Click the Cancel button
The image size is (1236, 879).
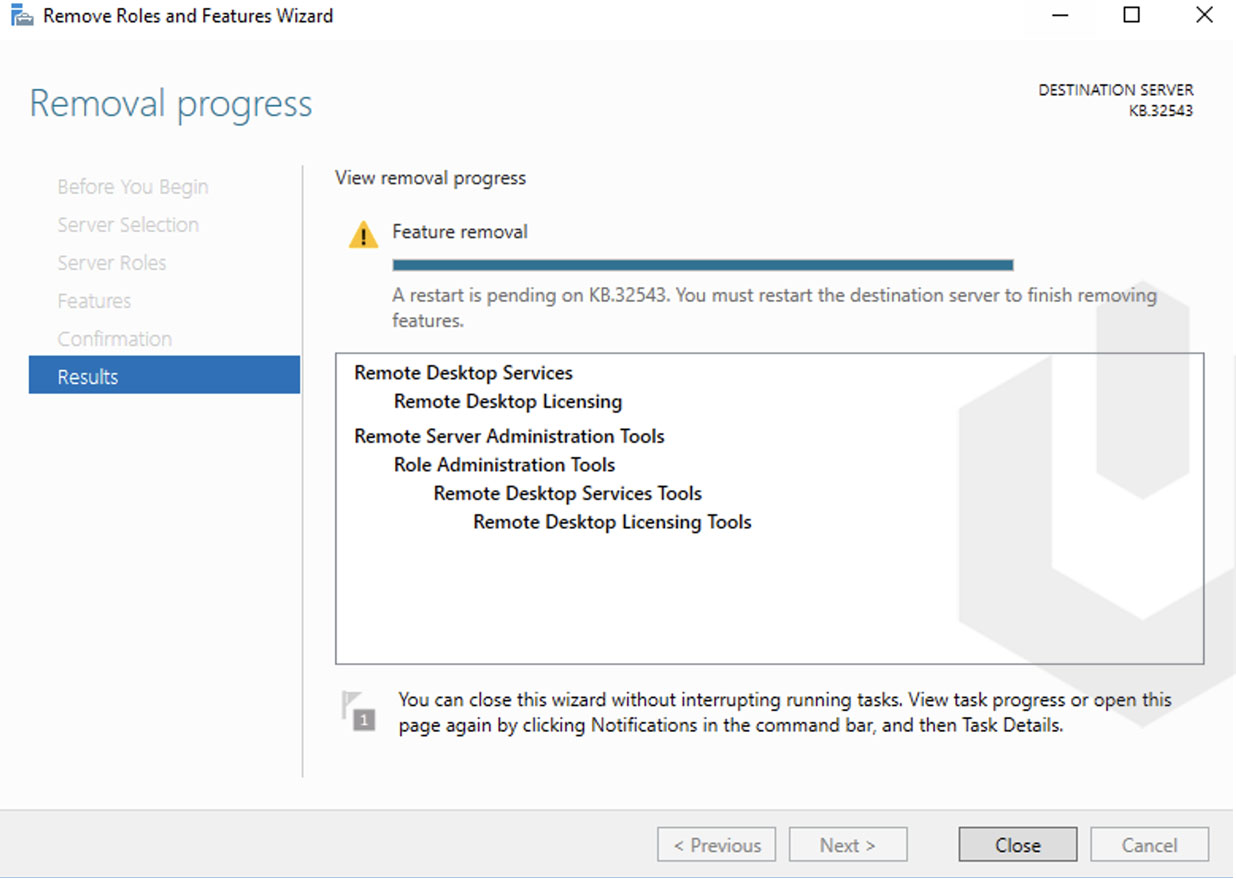[x=1149, y=844]
